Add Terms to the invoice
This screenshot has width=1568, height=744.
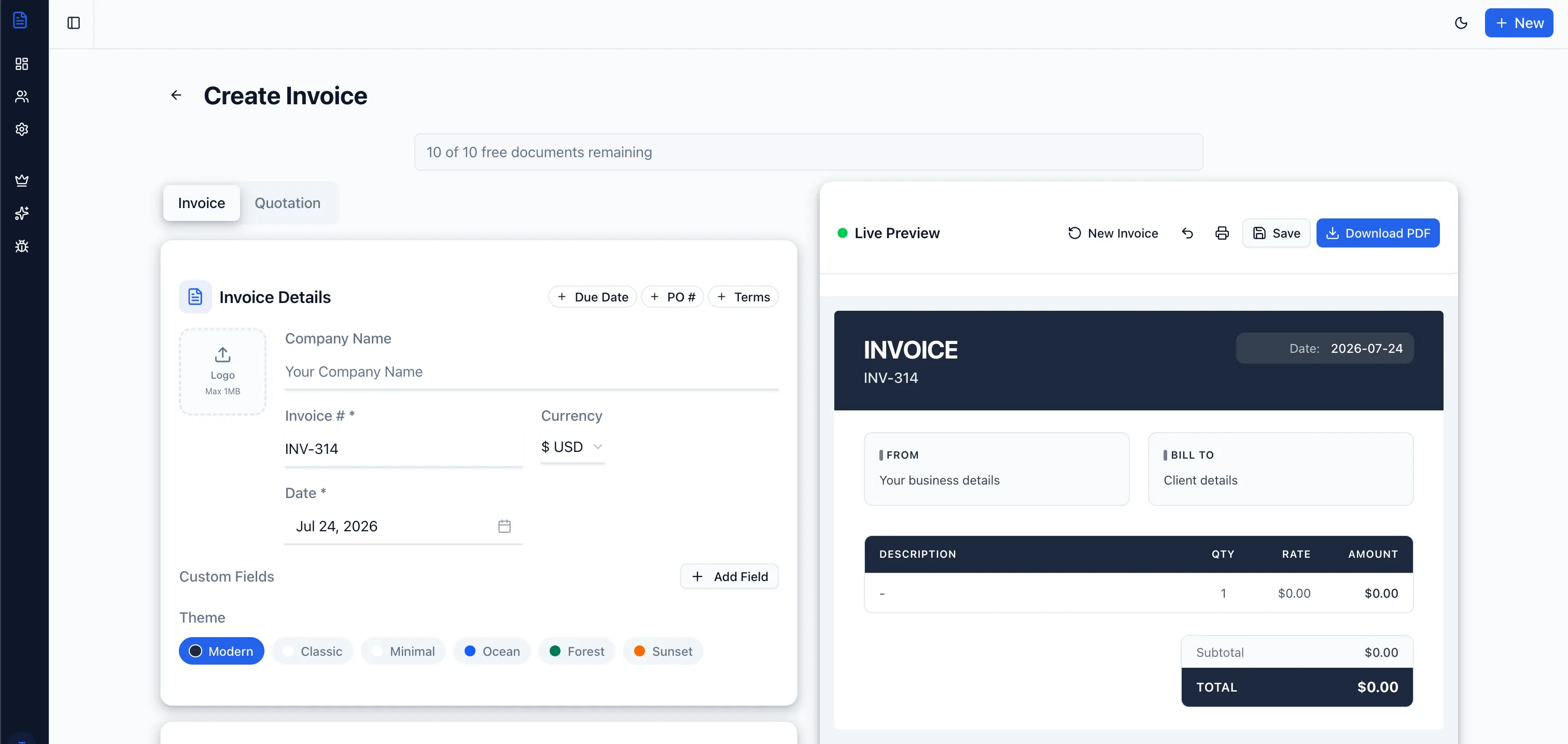[x=743, y=296]
